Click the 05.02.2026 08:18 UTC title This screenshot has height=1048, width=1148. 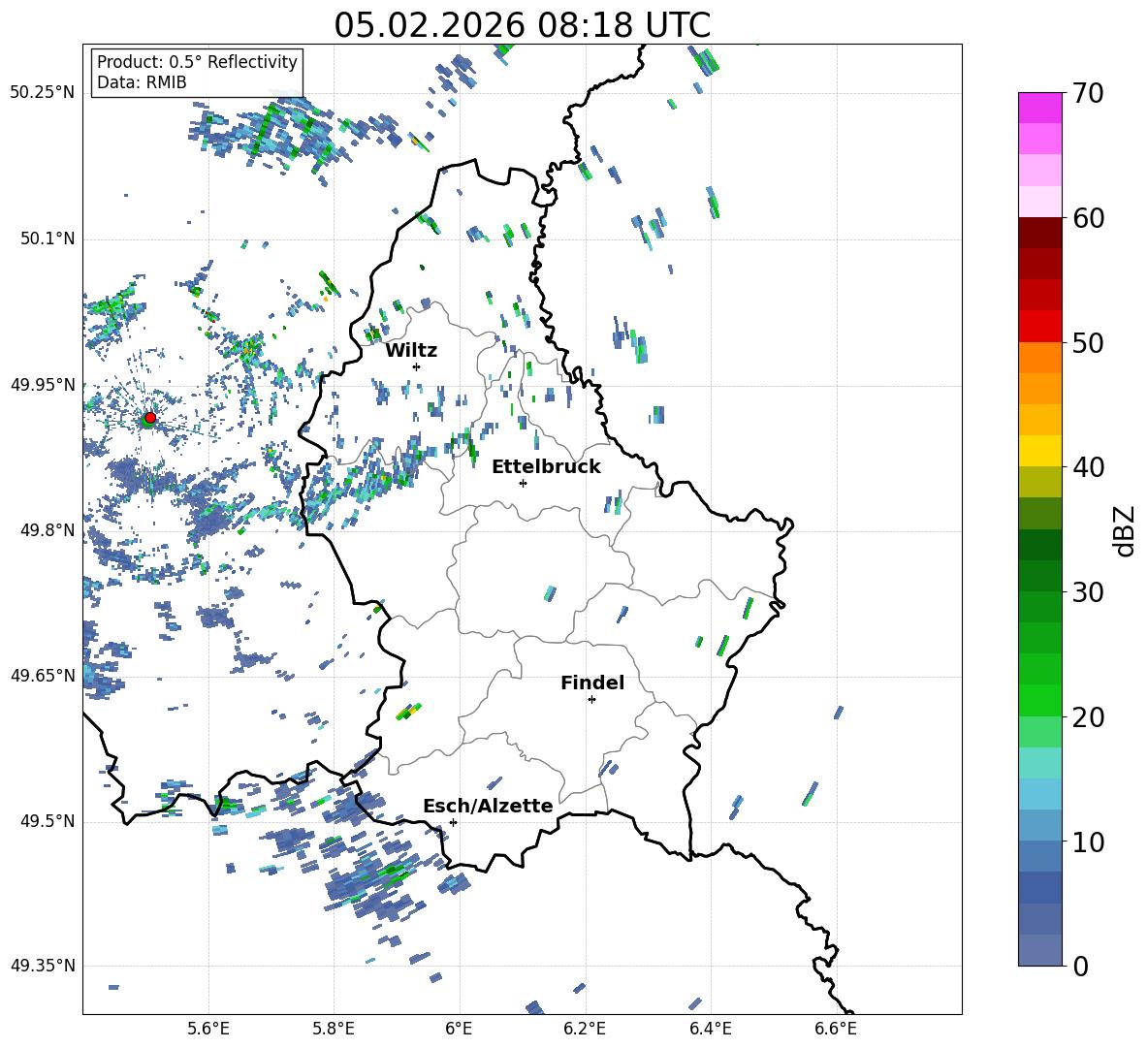pyautogui.click(x=522, y=25)
